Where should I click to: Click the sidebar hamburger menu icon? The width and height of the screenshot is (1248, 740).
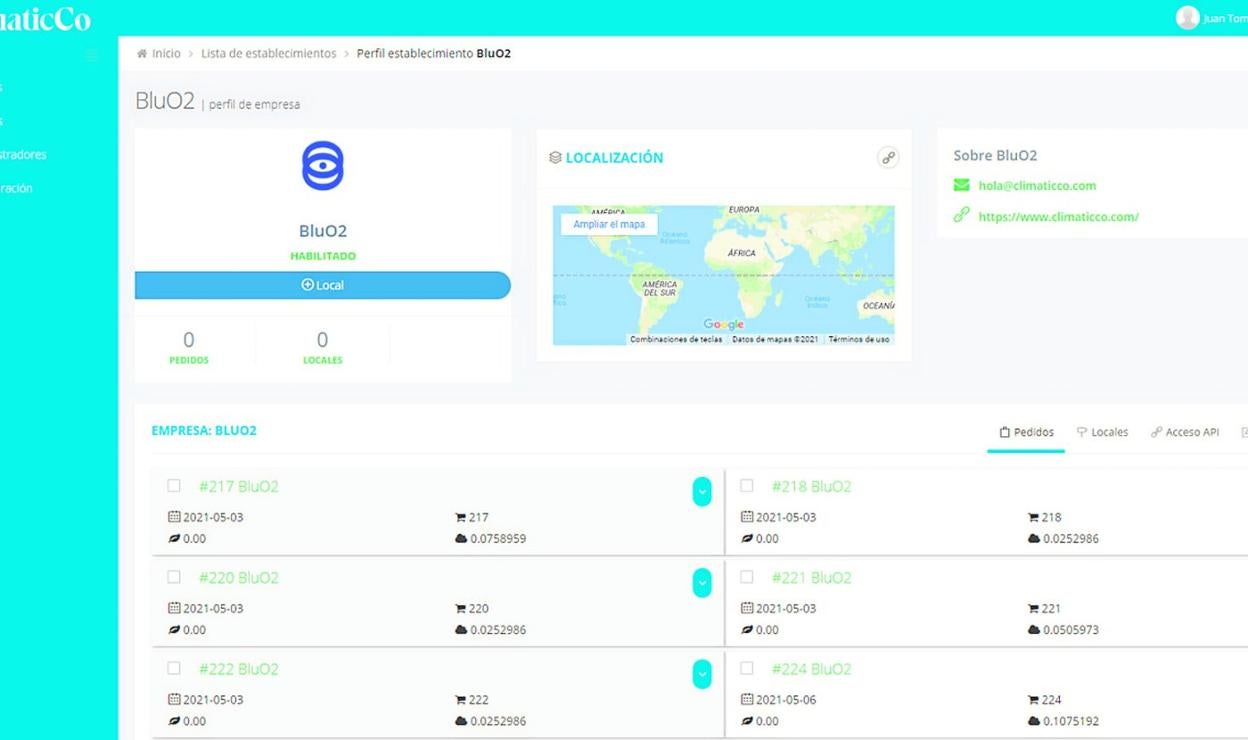click(x=92, y=55)
